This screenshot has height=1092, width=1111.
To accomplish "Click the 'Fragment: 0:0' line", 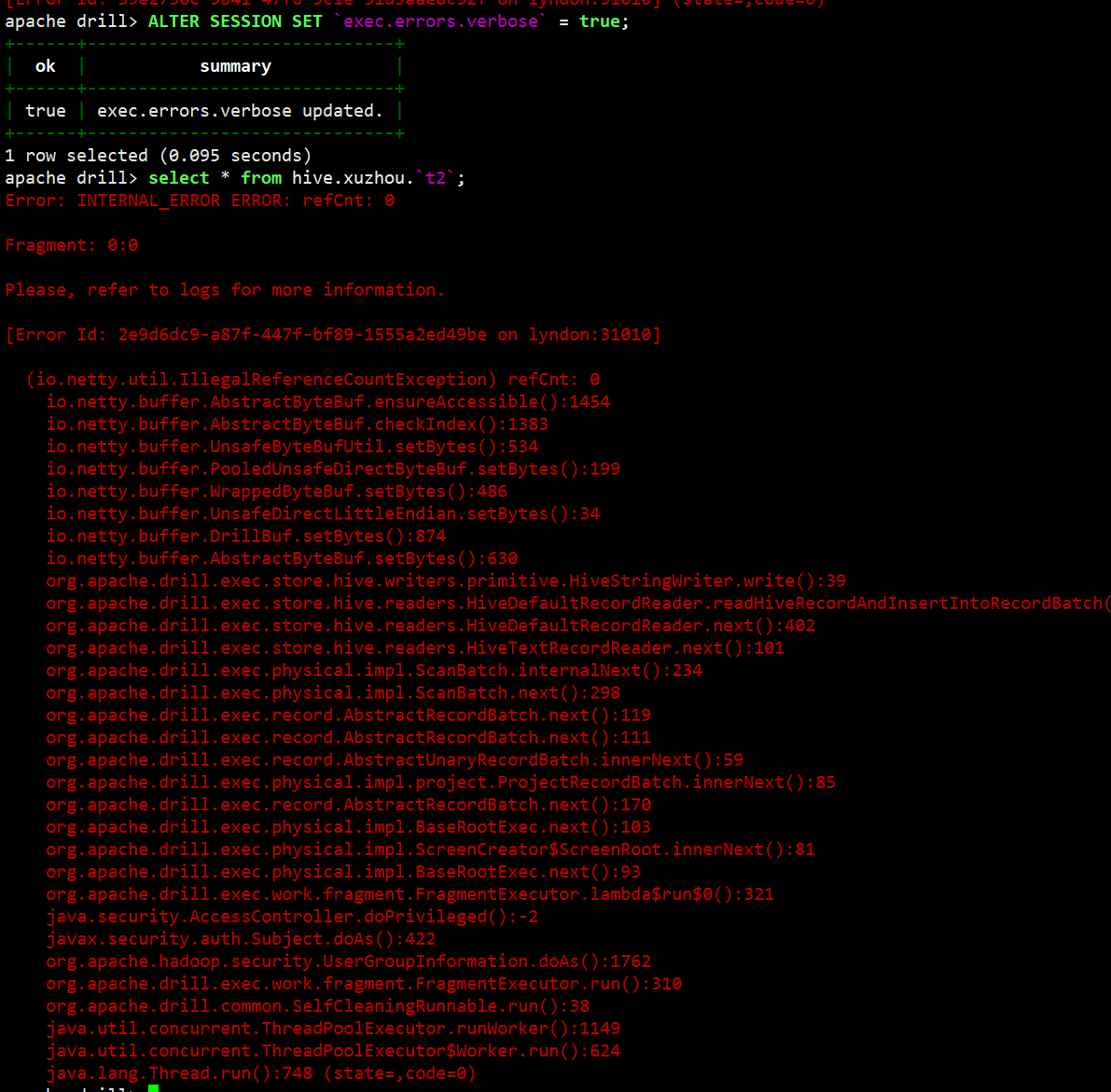I will pos(72,246).
